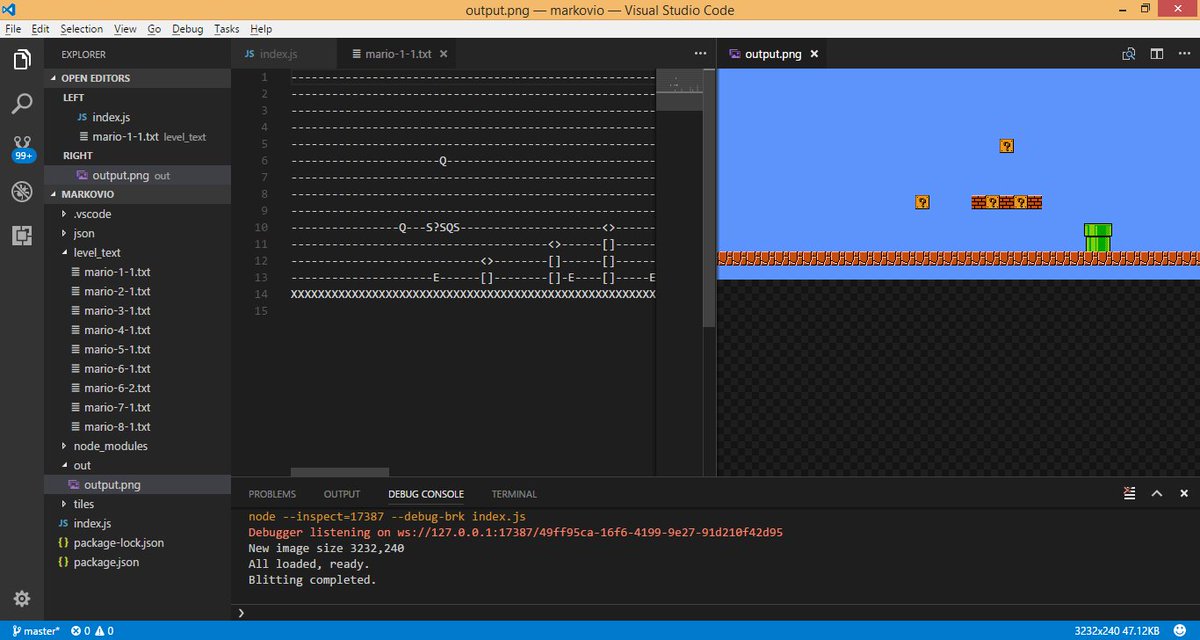The image size is (1200, 640).
Task: Open the Selection menu
Action: click(81, 29)
